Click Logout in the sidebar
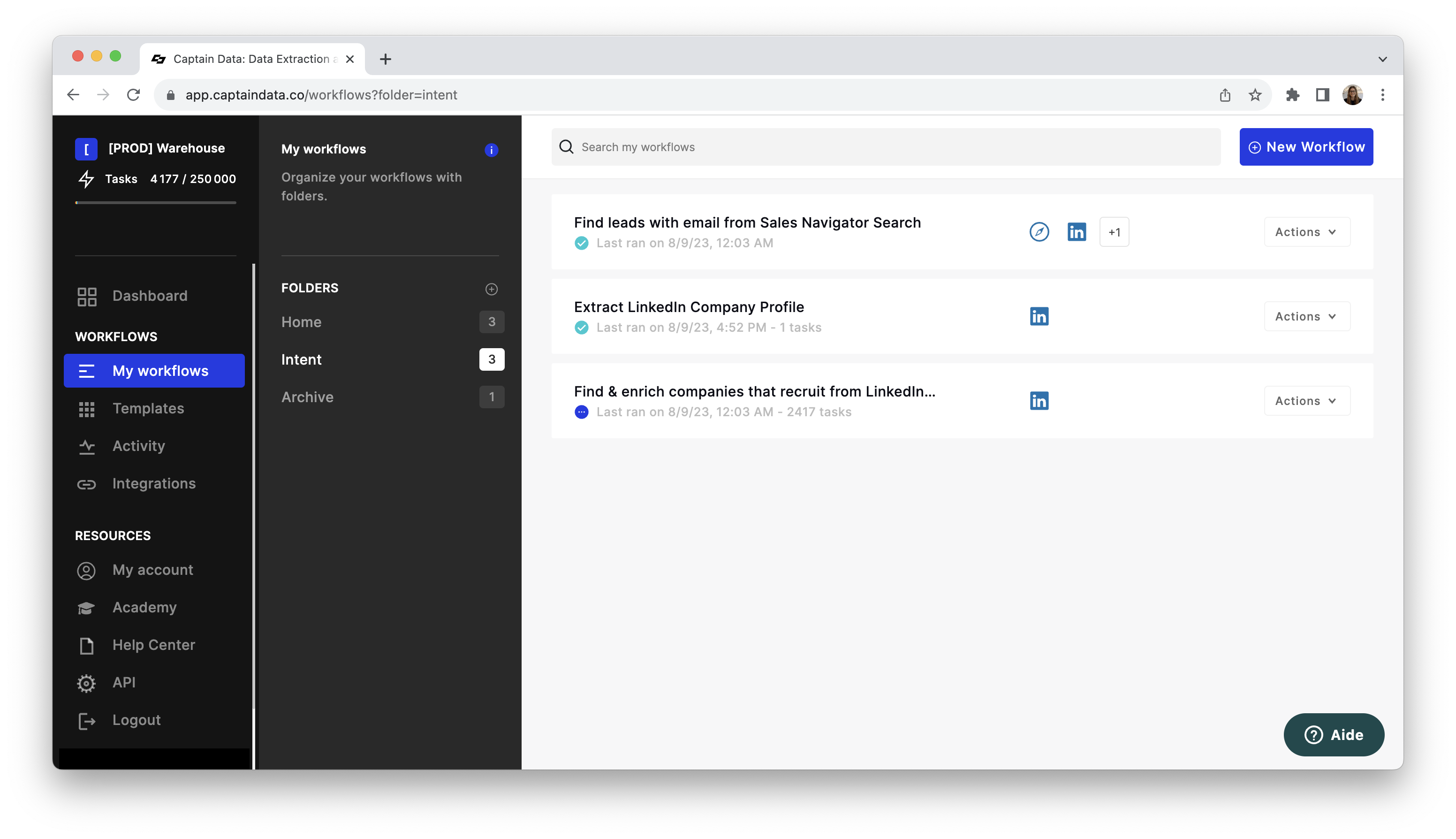1456x839 pixels. click(x=154, y=720)
